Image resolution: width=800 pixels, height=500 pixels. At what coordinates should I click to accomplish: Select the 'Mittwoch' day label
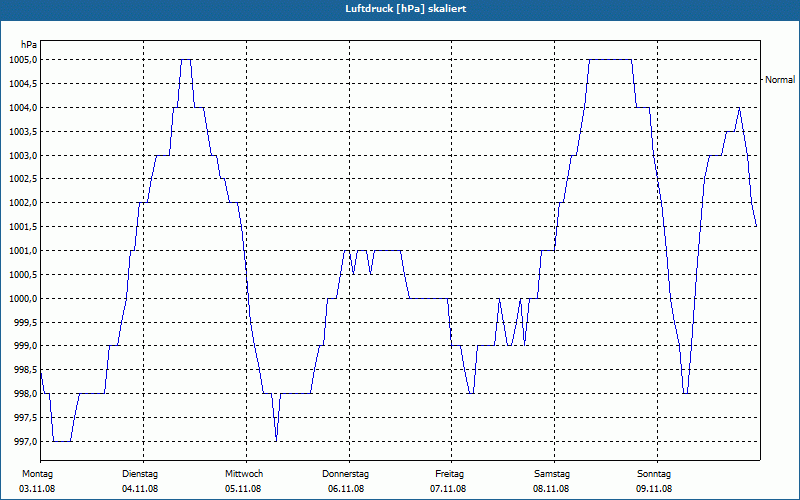244,474
